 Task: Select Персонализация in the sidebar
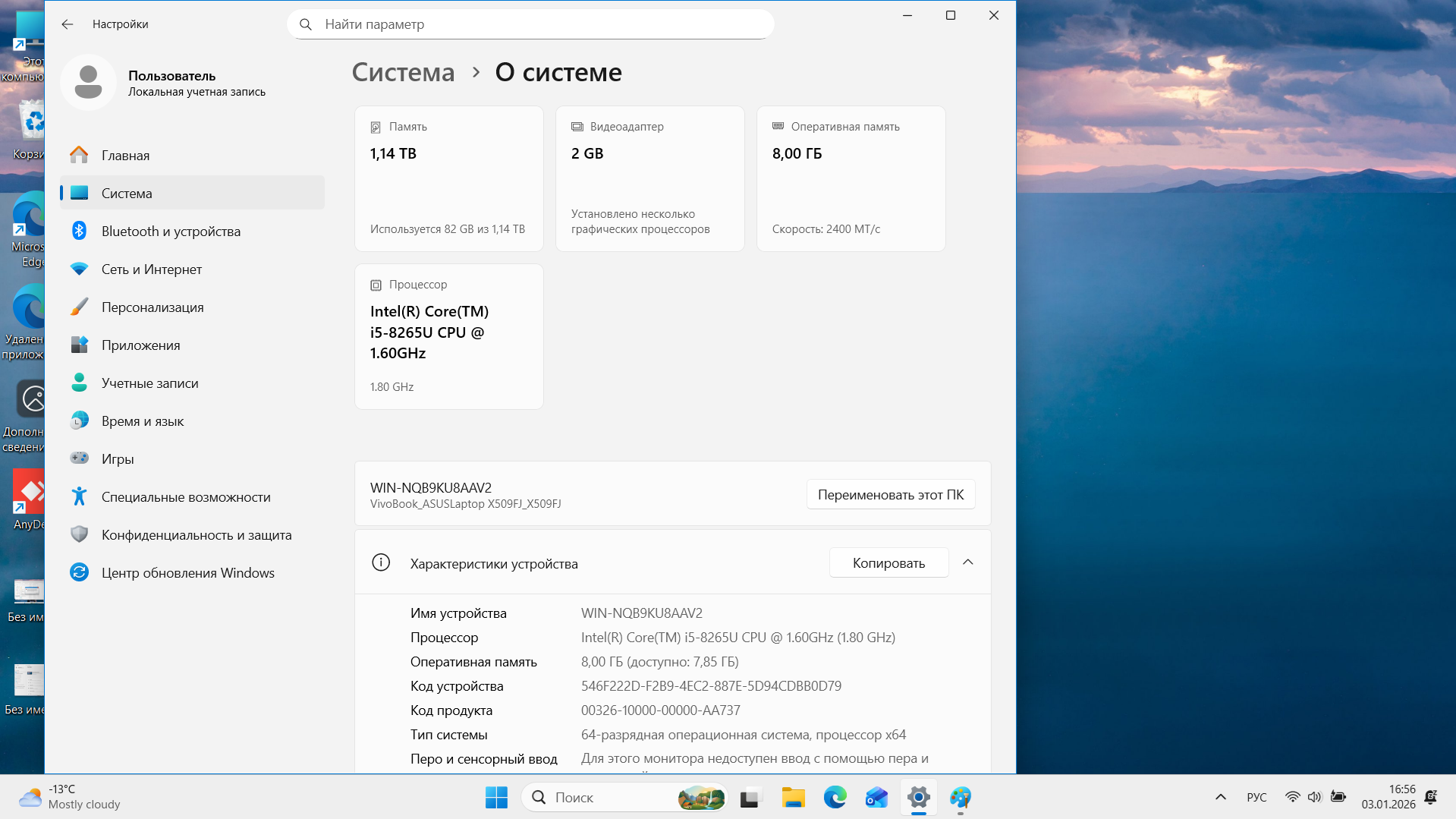(x=152, y=307)
